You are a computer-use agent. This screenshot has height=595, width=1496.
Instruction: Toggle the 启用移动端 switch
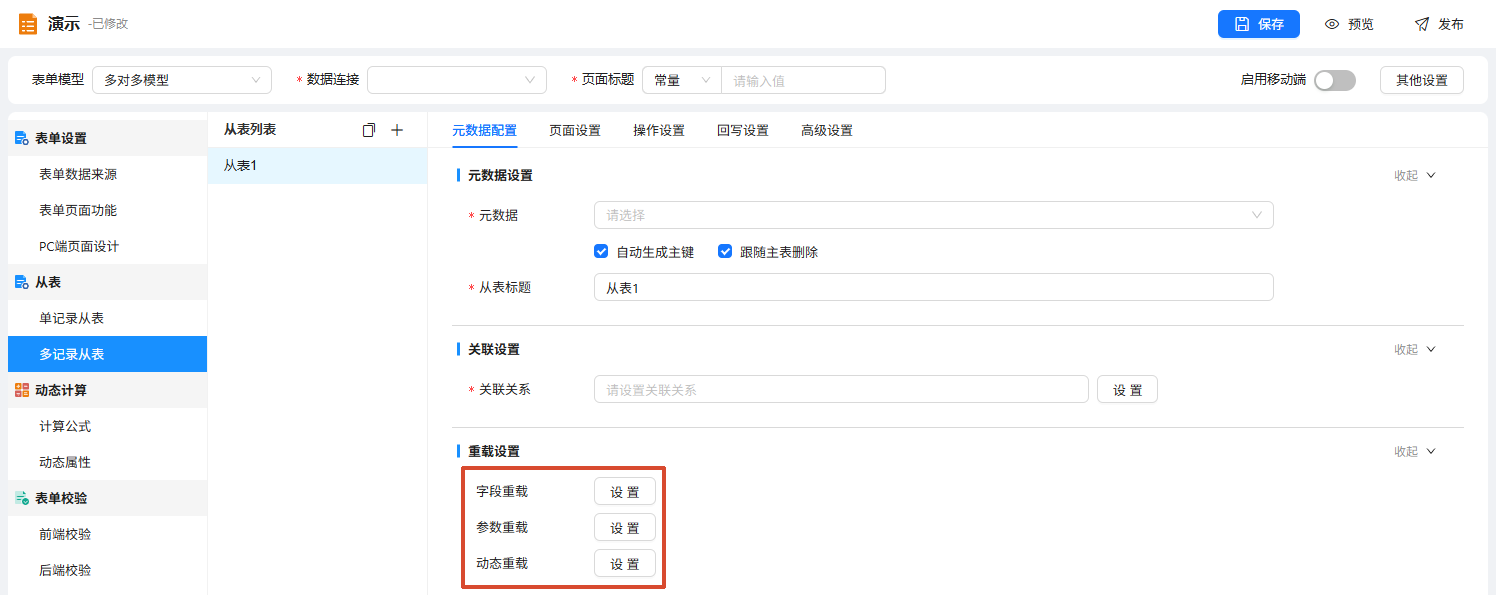(x=1335, y=80)
